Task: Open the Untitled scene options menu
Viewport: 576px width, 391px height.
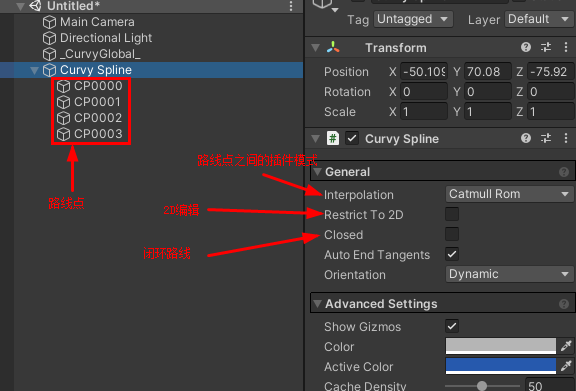Action: [x=291, y=6]
